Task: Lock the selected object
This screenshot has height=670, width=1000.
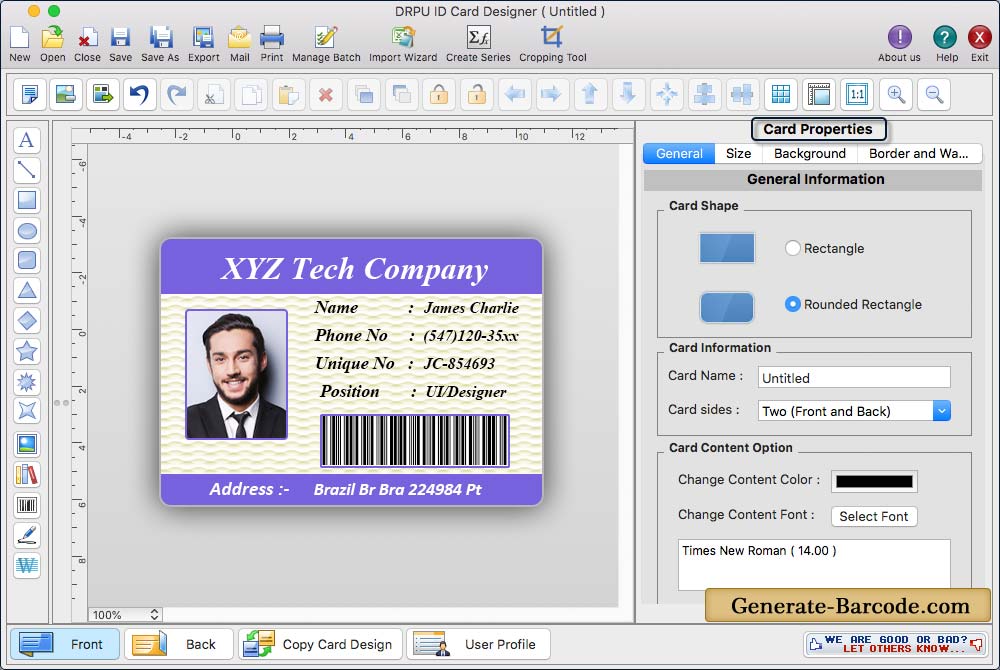Action: tap(439, 94)
